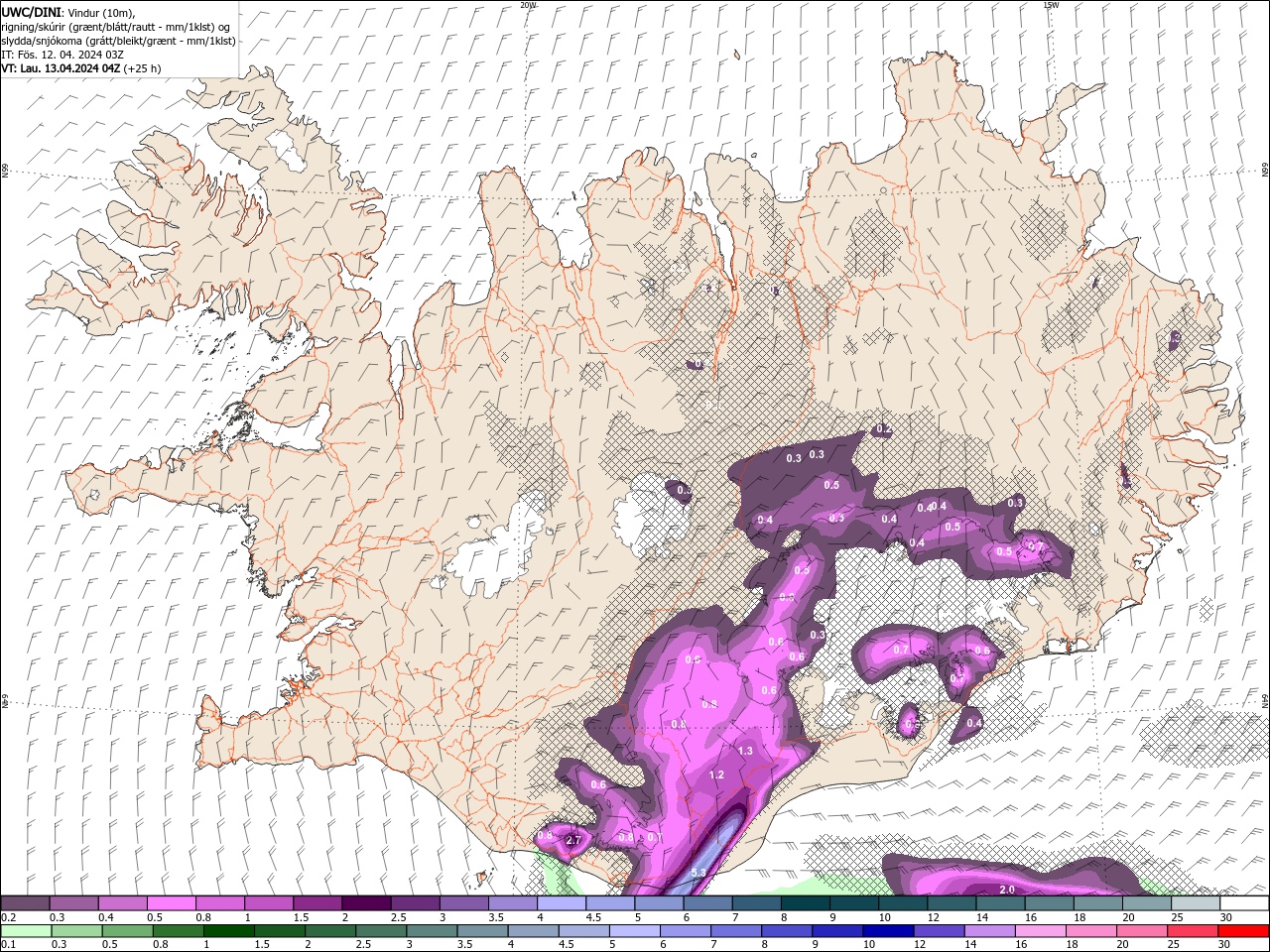Click the '1.2' precipitation value on the map

(717, 774)
